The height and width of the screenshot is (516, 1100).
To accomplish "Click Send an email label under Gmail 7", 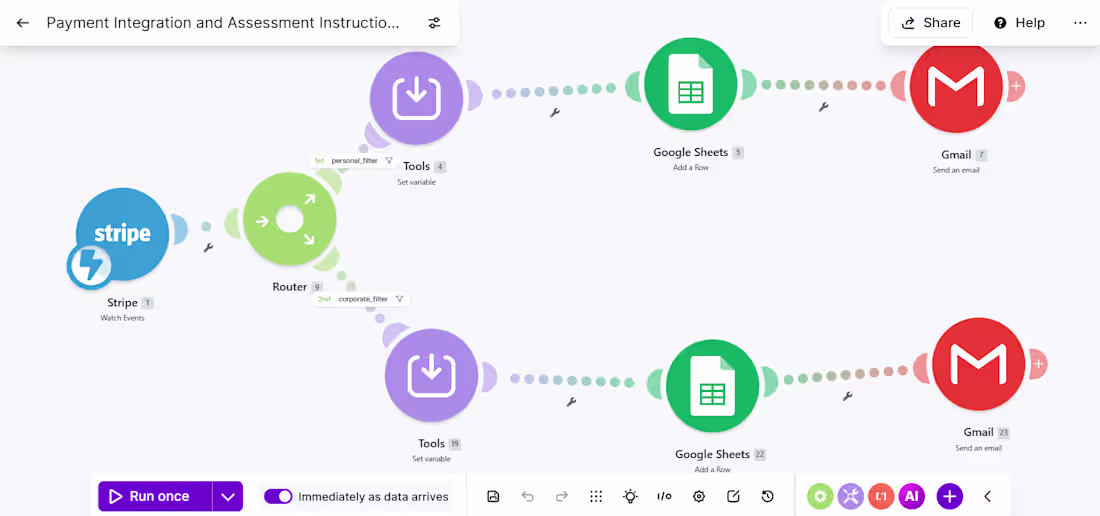I will click(x=956, y=170).
